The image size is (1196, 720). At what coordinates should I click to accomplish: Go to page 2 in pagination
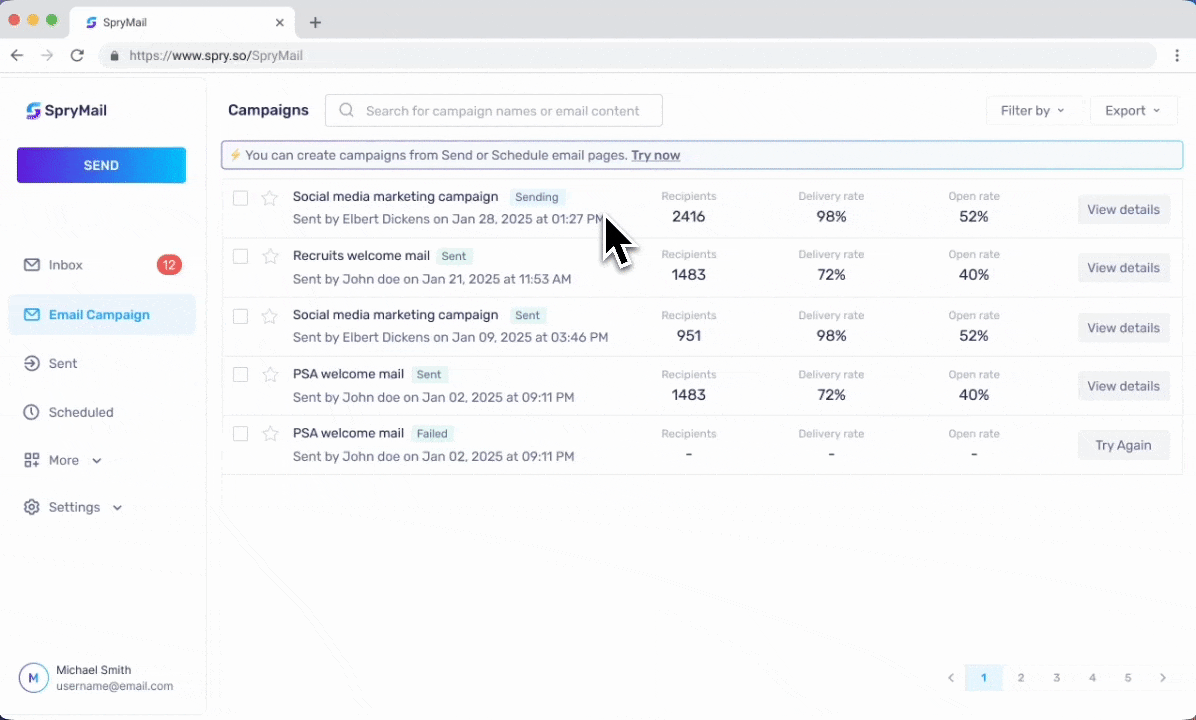(1021, 677)
